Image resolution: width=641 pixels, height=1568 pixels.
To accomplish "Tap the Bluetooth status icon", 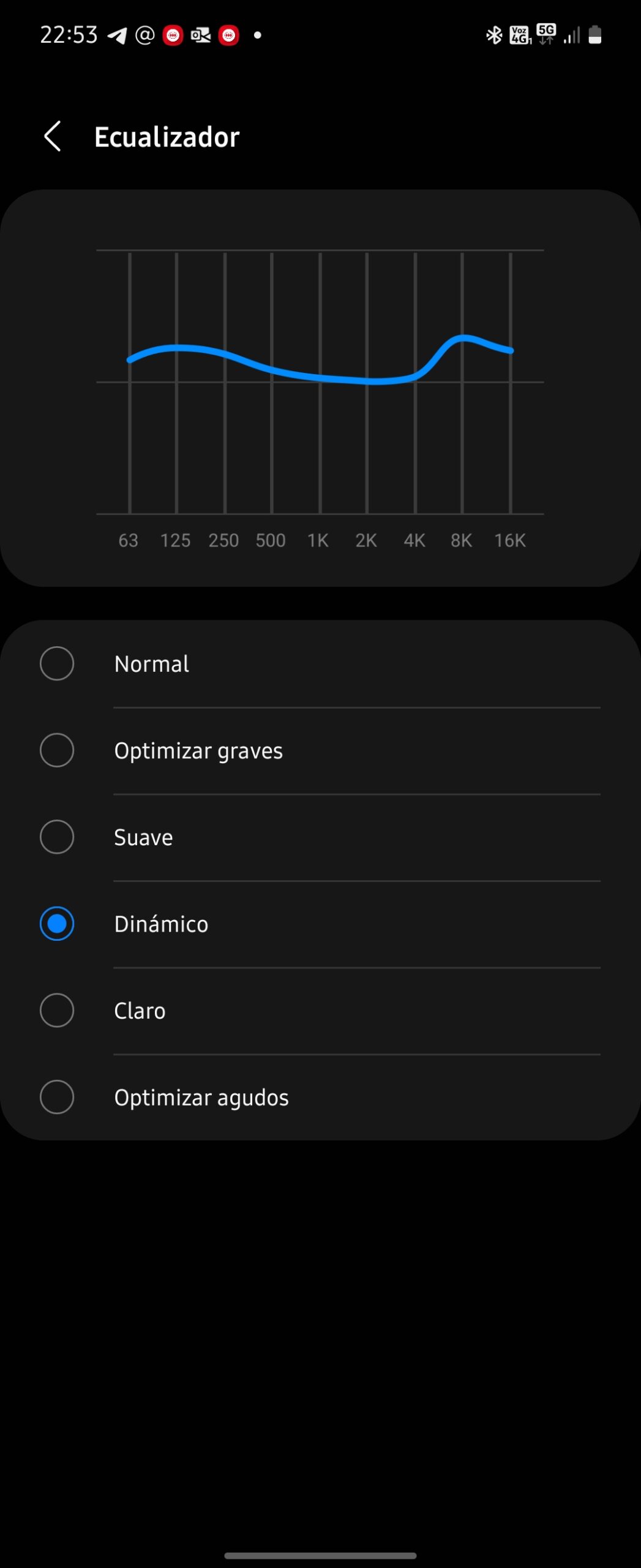I will point(493,36).
